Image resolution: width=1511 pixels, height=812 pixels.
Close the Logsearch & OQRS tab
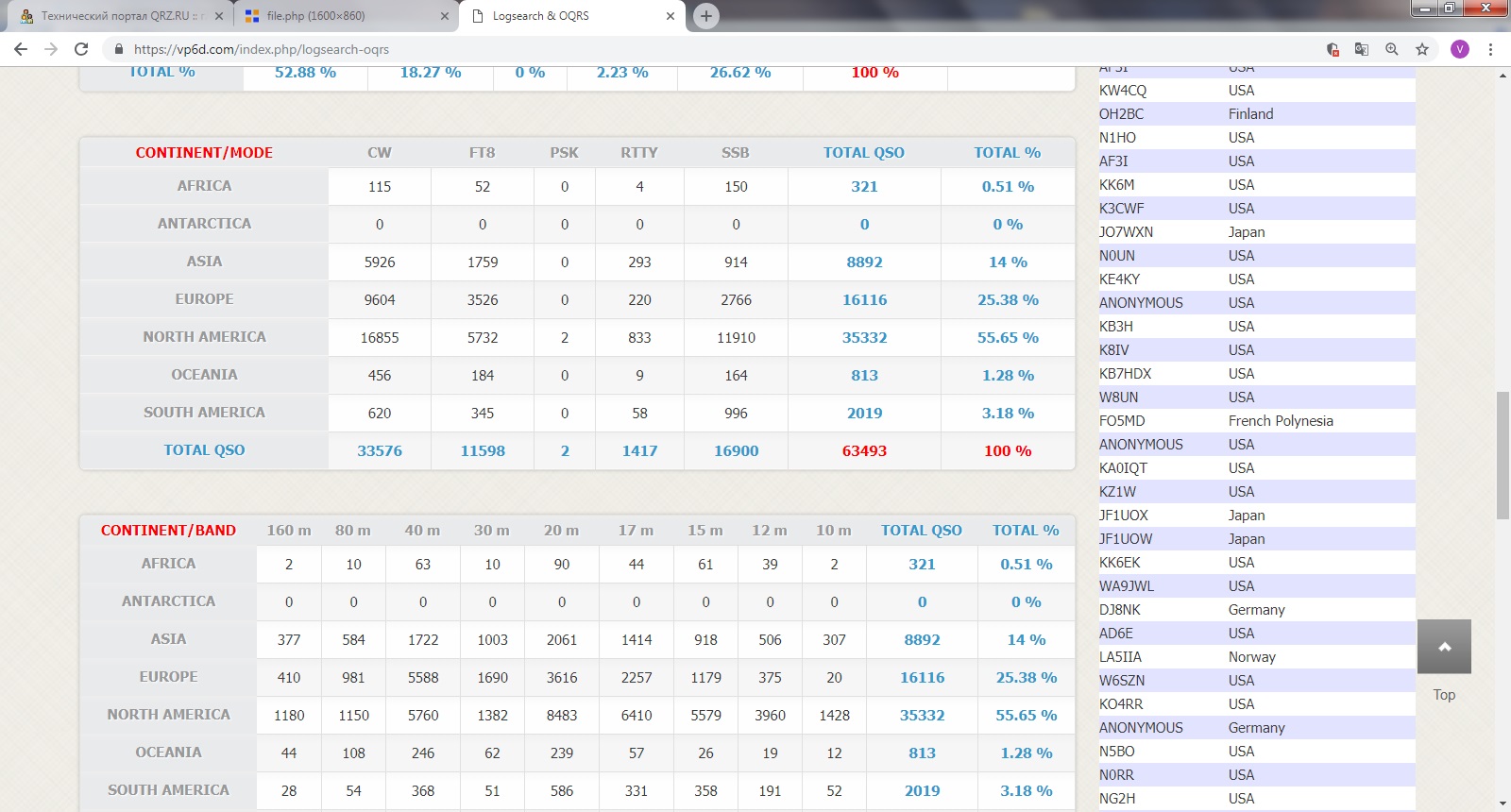pos(671,16)
